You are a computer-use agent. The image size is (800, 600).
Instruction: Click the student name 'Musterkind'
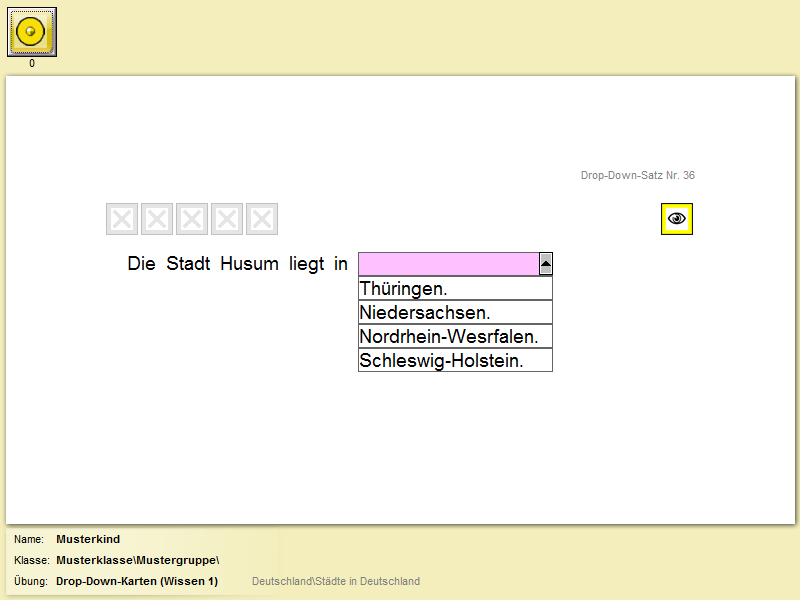pyautogui.click(x=88, y=539)
